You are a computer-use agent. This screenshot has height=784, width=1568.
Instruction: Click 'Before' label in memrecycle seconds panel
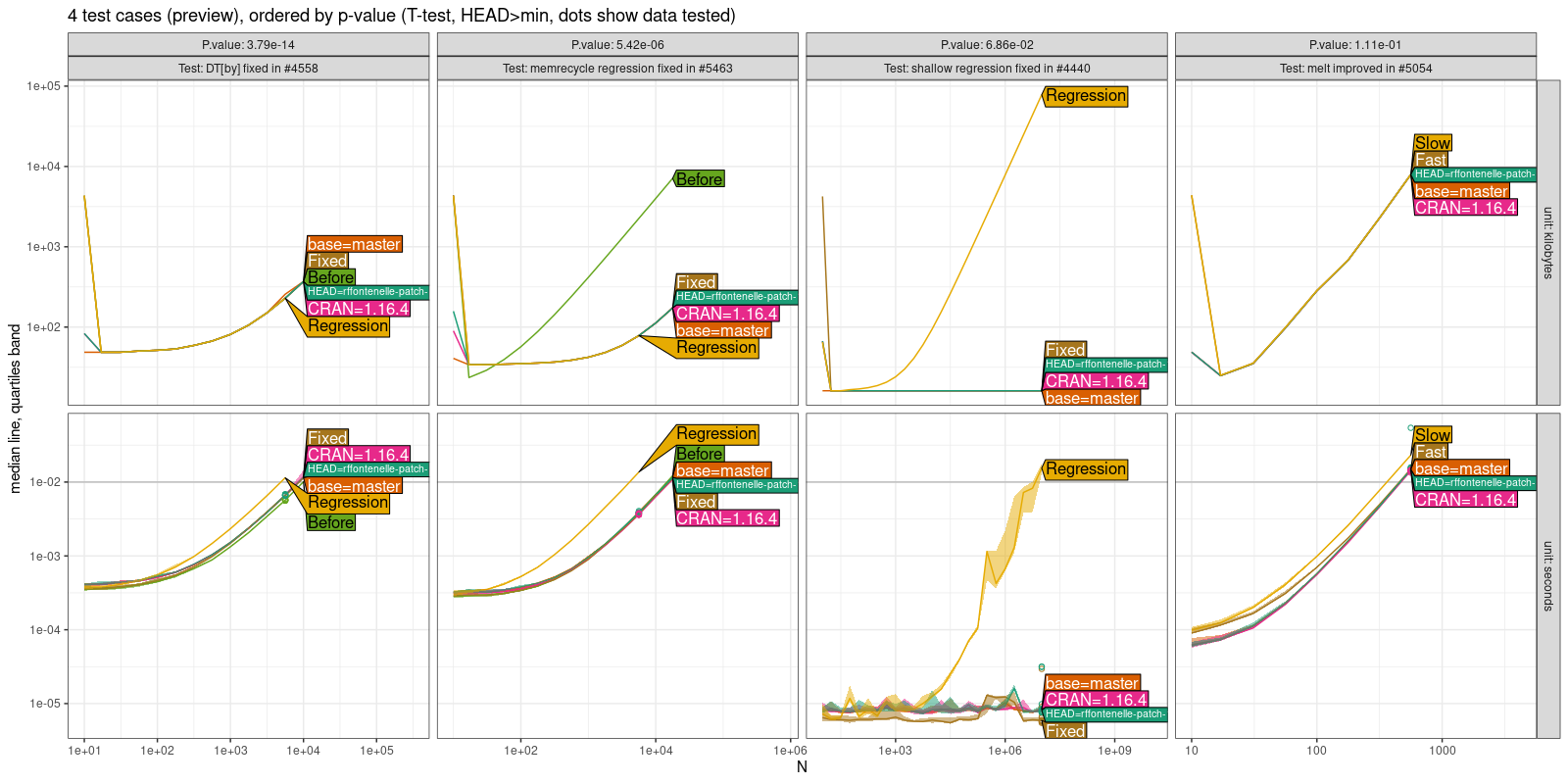[700, 454]
